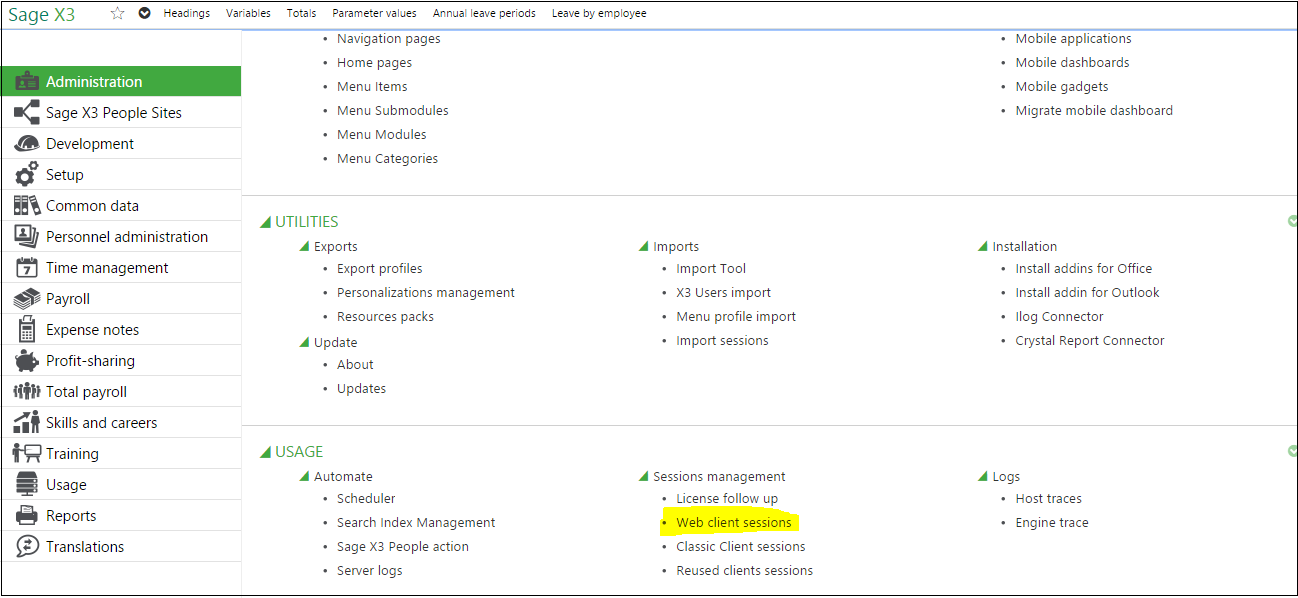
Task: Click the Profit-sharing piggy bank icon
Action: pos(27,361)
